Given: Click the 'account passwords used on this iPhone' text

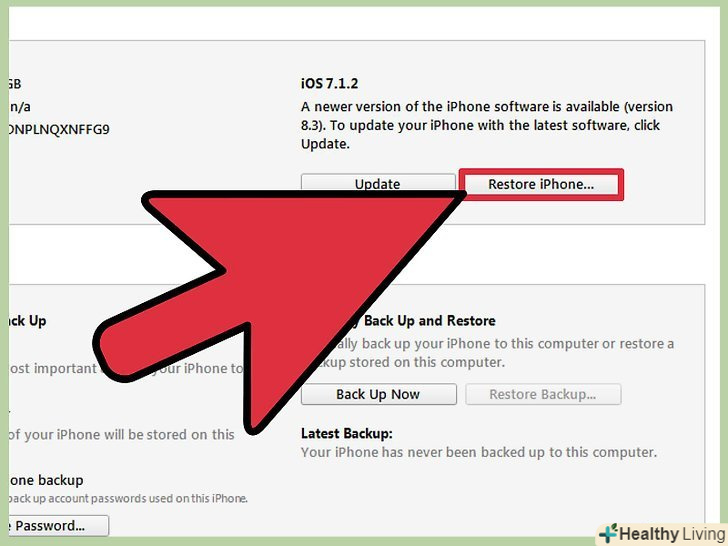Looking at the screenshot, I should 128,499.
